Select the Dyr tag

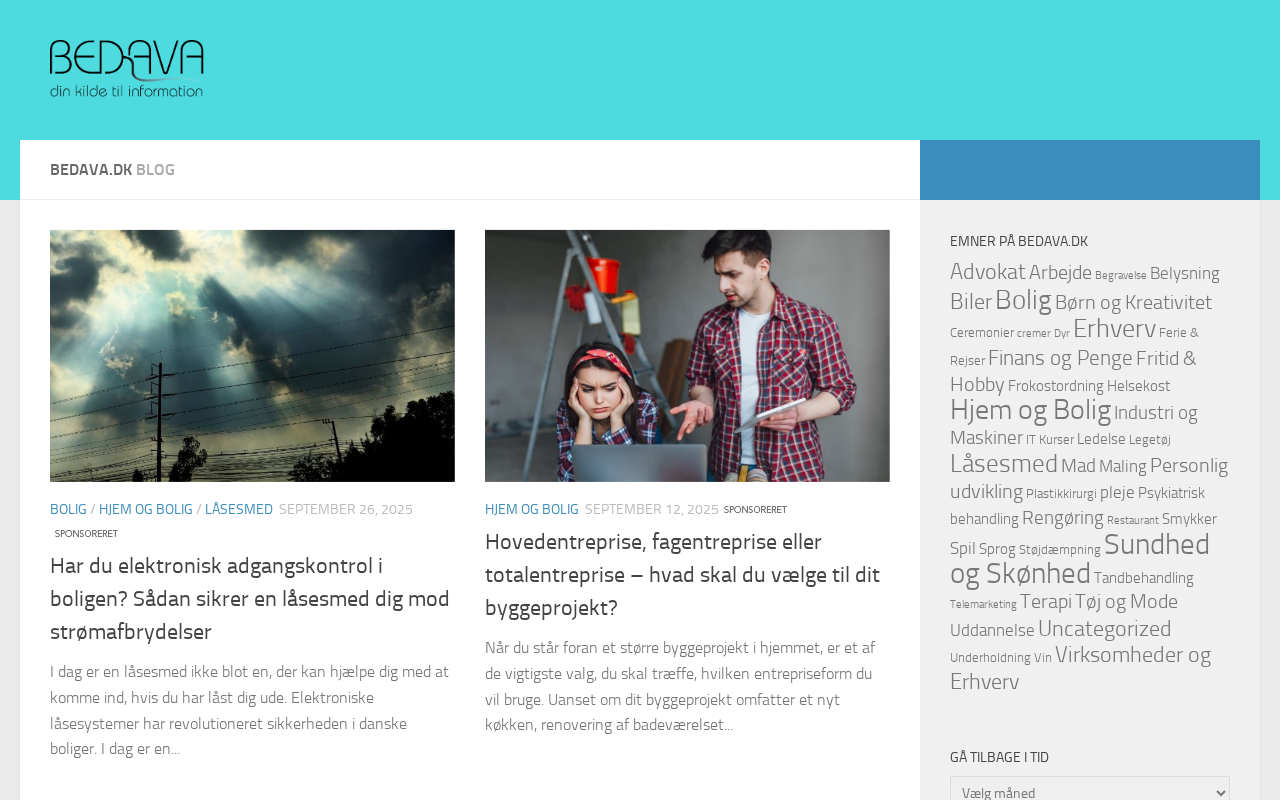tap(1062, 334)
